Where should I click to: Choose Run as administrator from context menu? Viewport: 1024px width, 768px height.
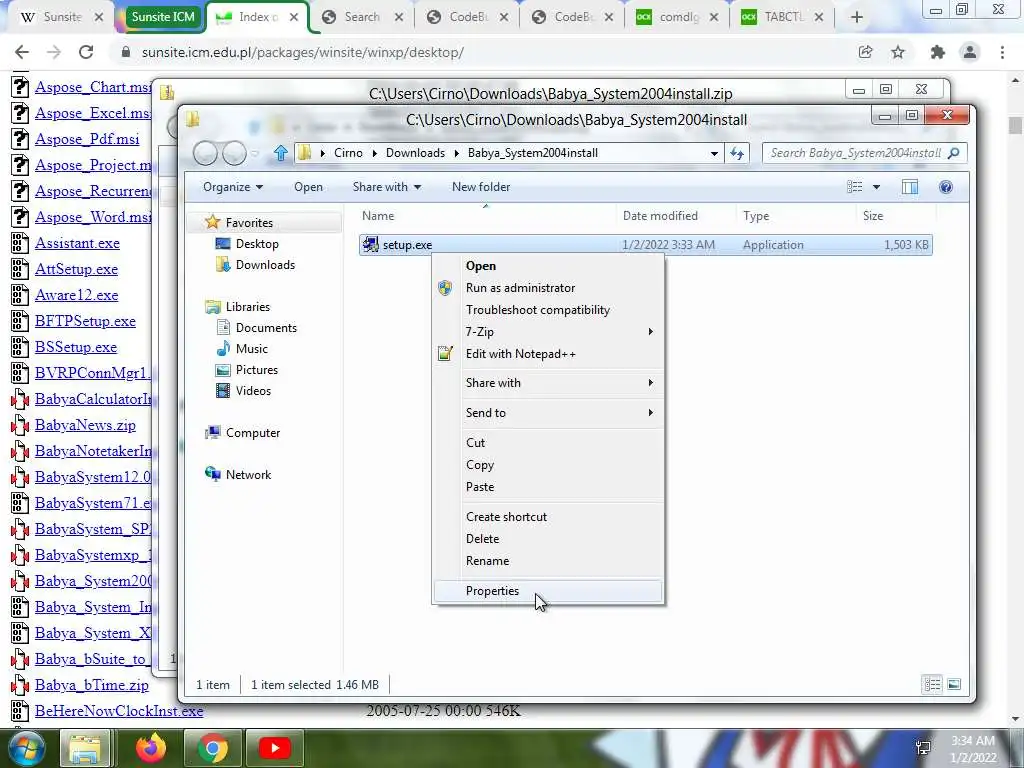pyautogui.click(x=520, y=287)
